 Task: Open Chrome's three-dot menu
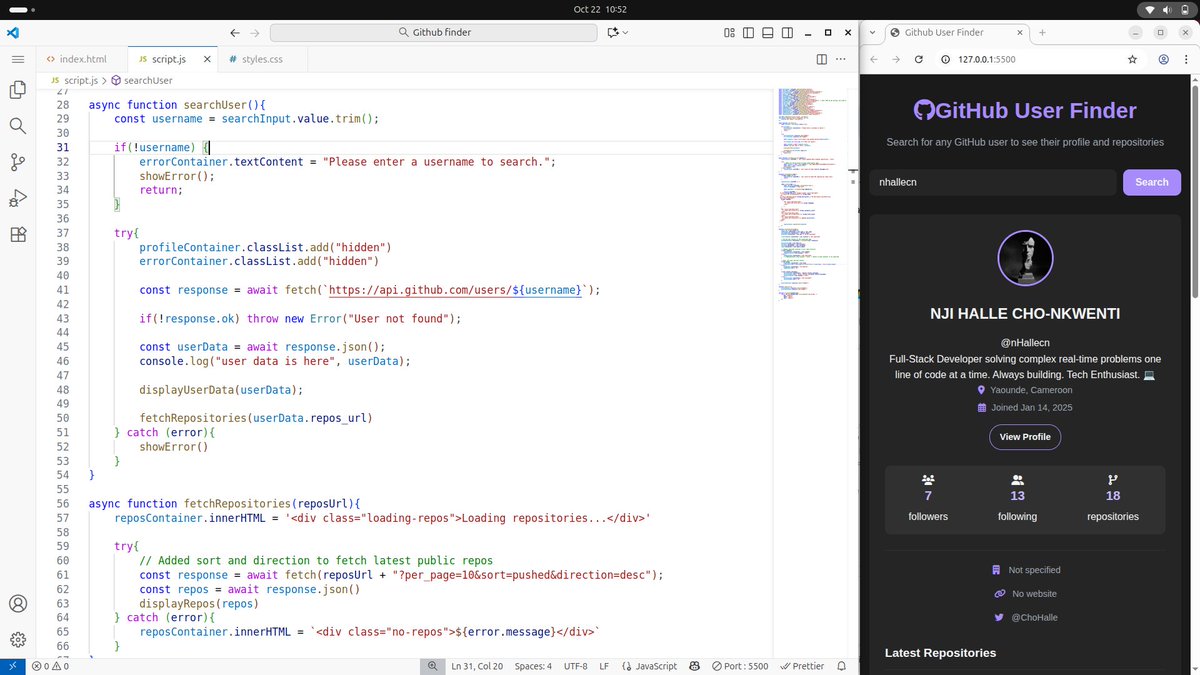point(1186,59)
